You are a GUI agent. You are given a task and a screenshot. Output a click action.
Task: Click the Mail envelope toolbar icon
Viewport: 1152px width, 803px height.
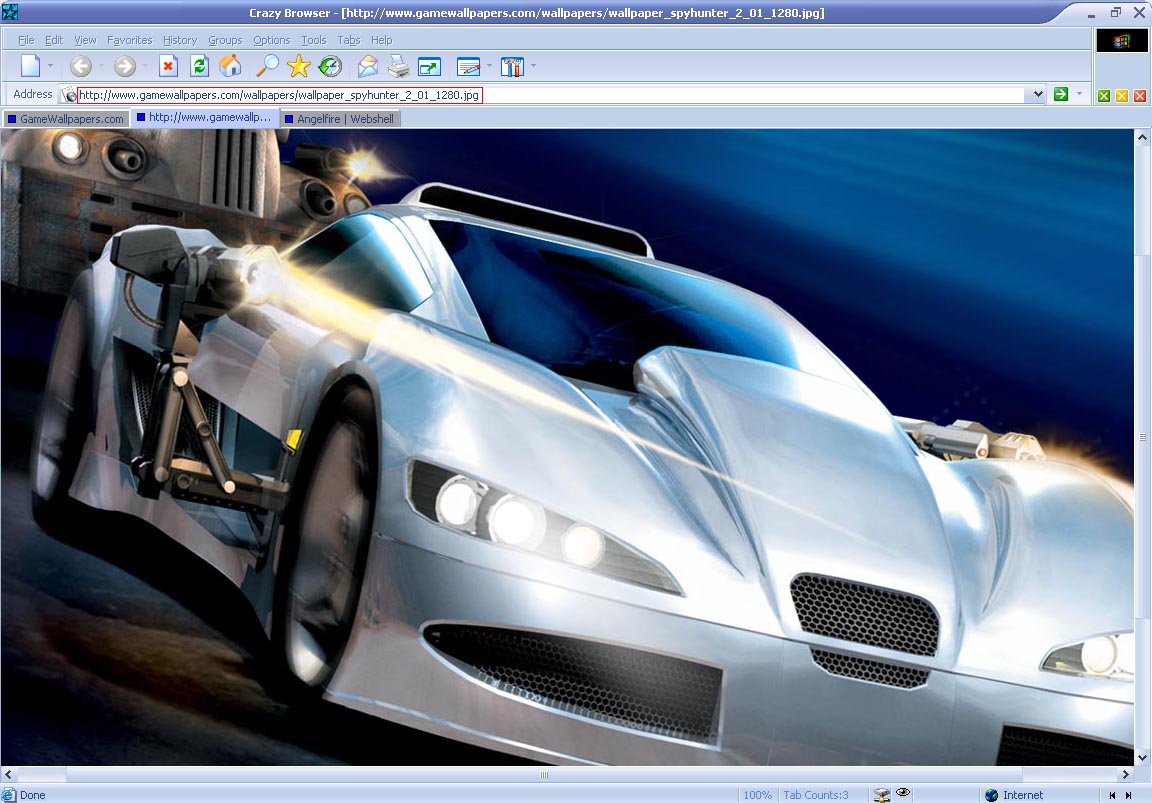(x=368, y=67)
